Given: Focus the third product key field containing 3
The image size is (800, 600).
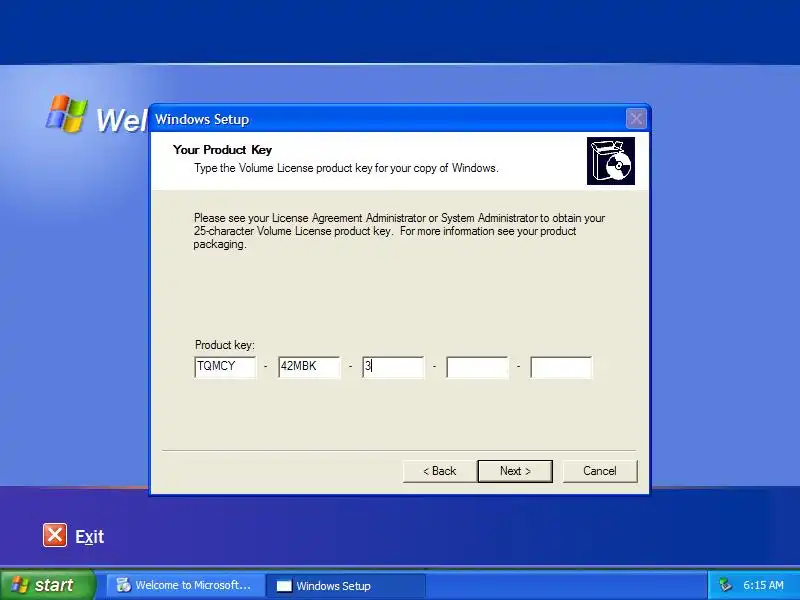Looking at the screenshot, I should pyautogui.click(x=393, y=367).
